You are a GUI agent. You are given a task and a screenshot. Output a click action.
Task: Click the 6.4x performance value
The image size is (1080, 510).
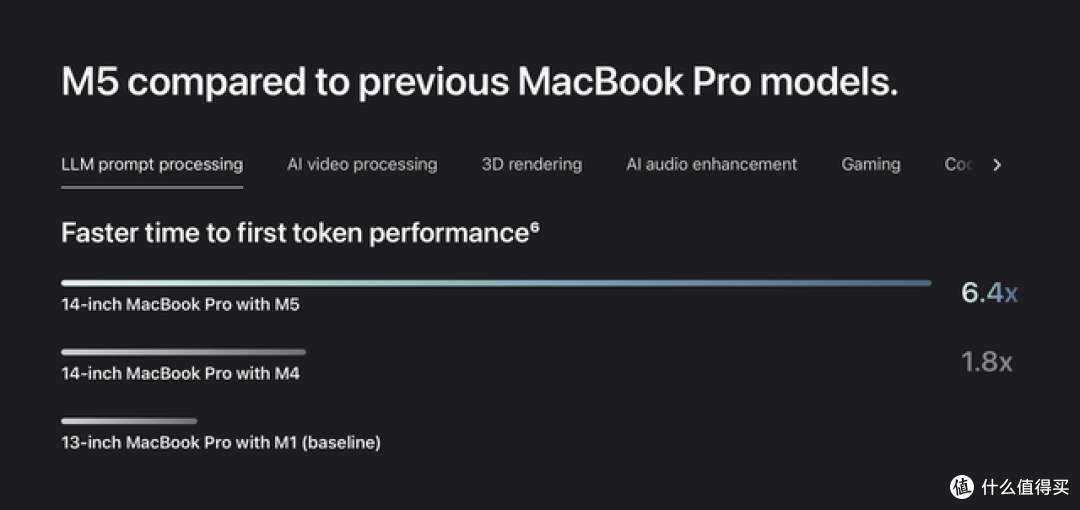[989, 293]
